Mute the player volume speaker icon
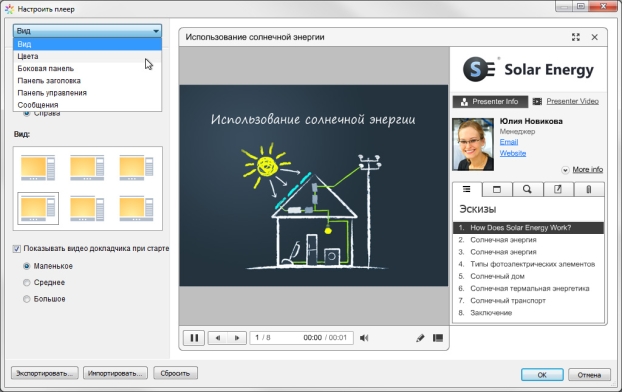Viewport: 622px width, 392px height. click(364, 338)
